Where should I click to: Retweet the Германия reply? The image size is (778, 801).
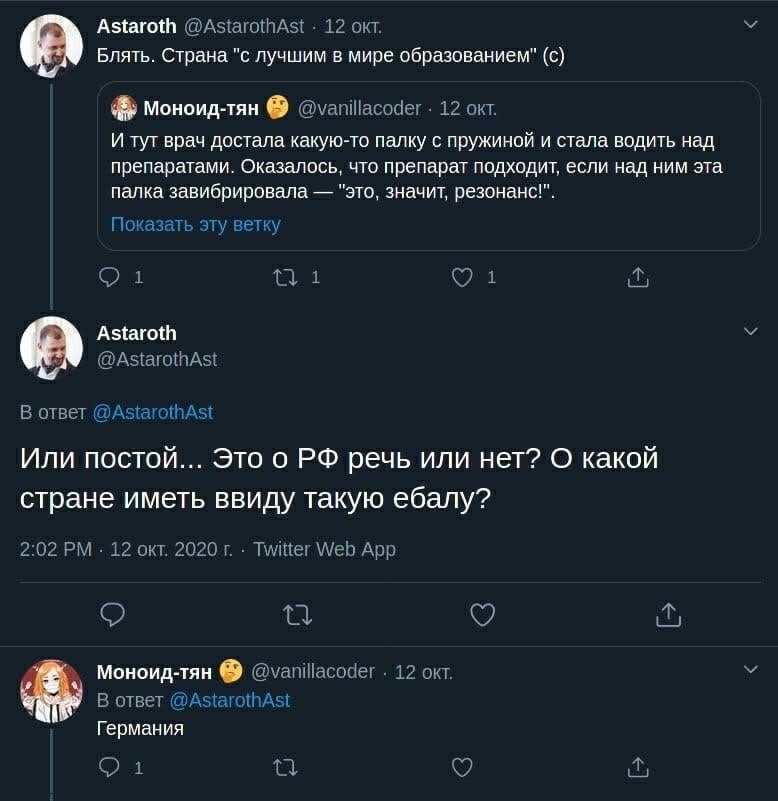[286, 767]
